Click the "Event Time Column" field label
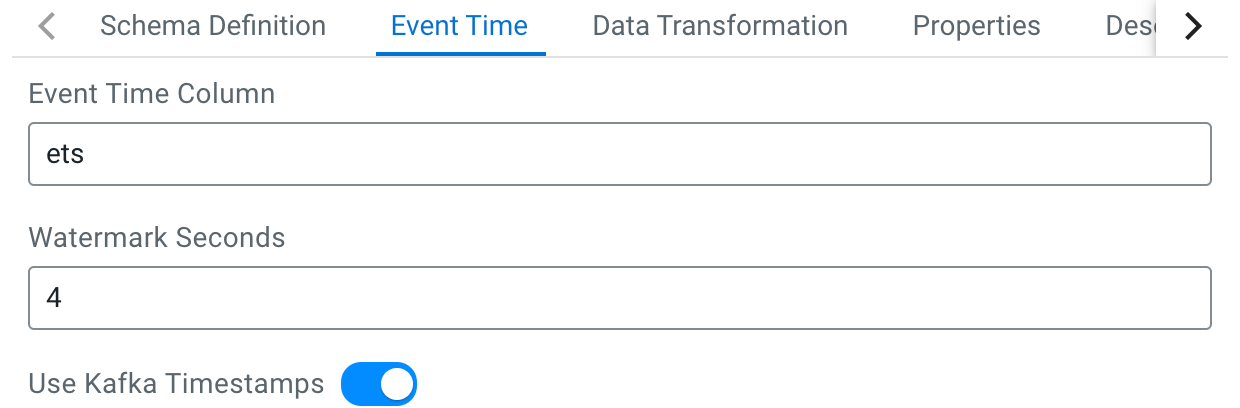The width and height of the screenshot is (1240, 408). click(x=152, y=94)
